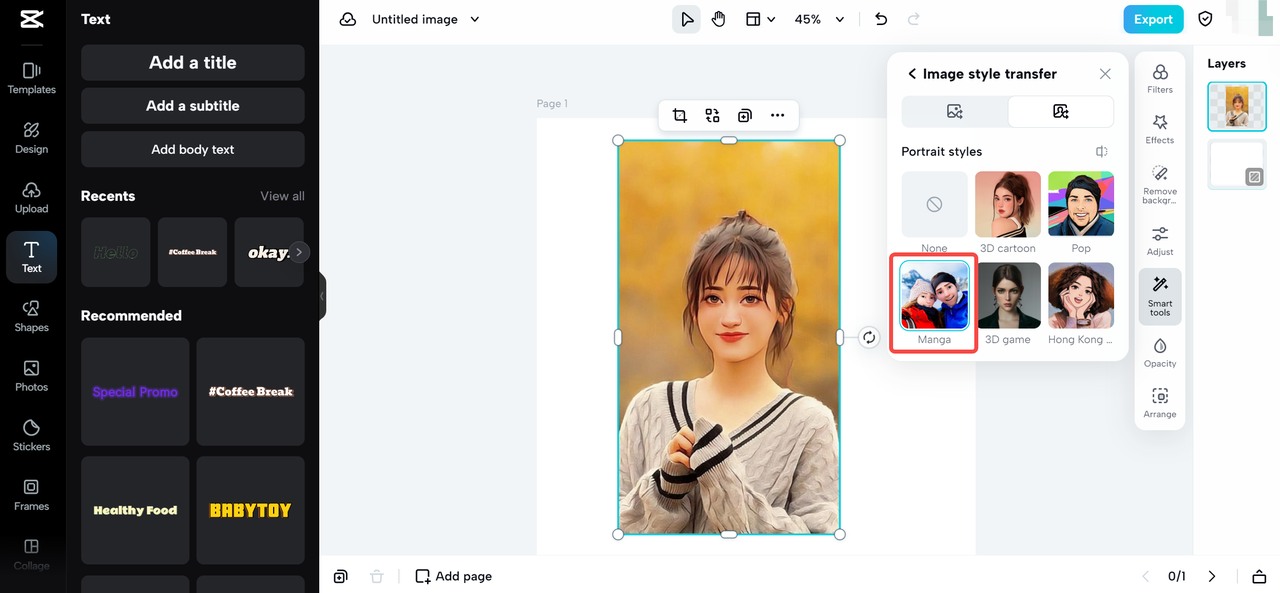Open the Smart tools panel
Image resolution: width=1280 pixels, height=593 pixels.
tap(1160, 296)
